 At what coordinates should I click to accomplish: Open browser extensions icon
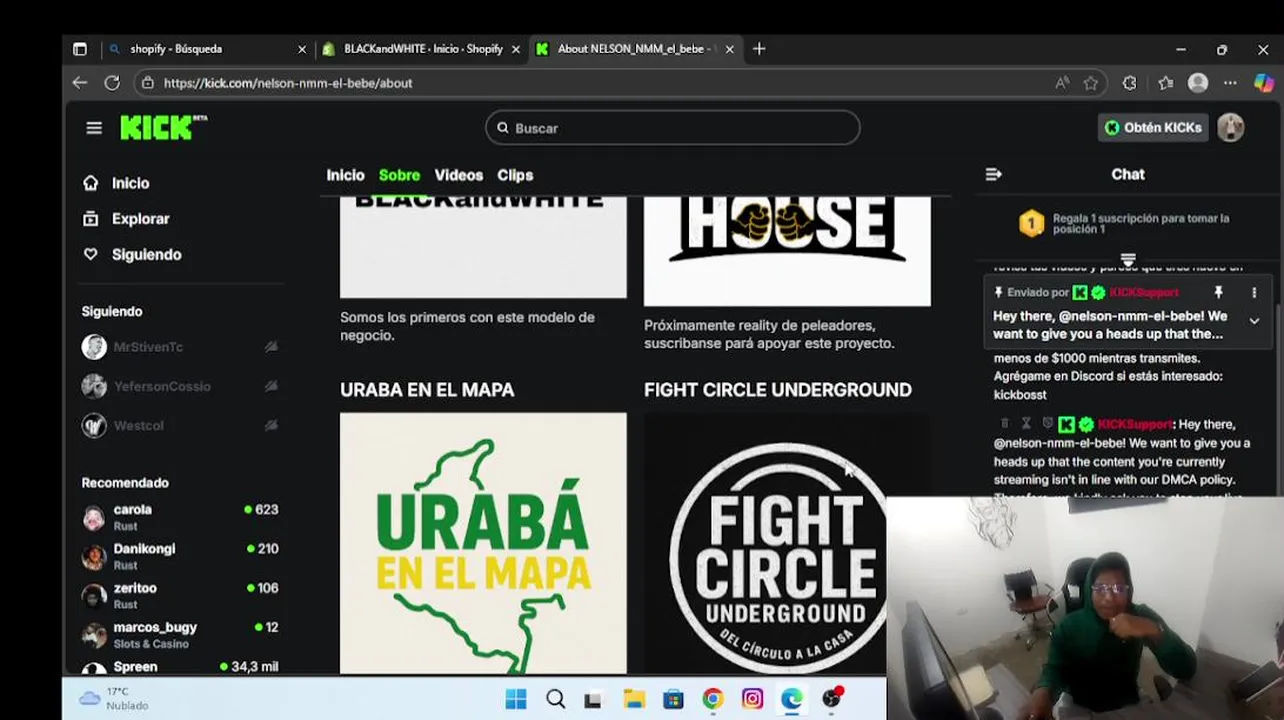pyautogui.click(x=1129, y=83)
